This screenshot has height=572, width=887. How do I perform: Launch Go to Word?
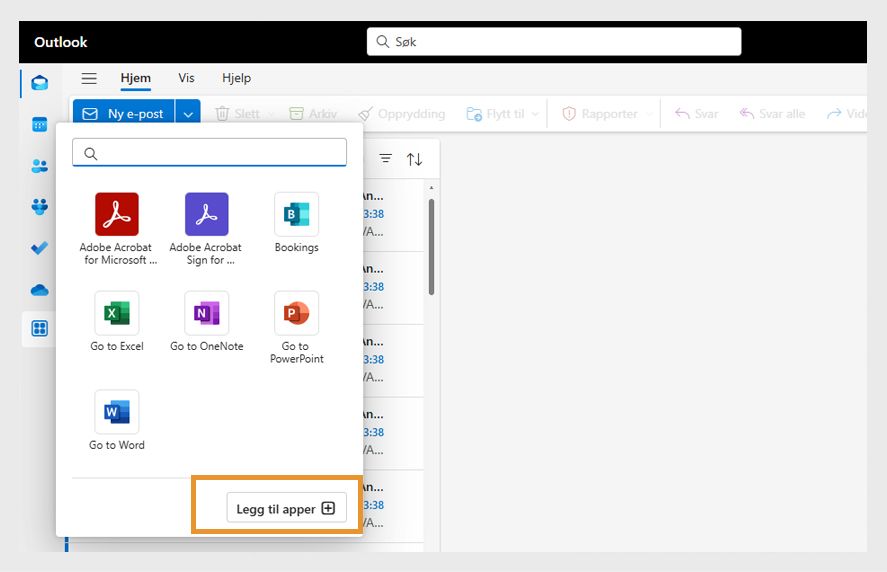tap(117, 420)
